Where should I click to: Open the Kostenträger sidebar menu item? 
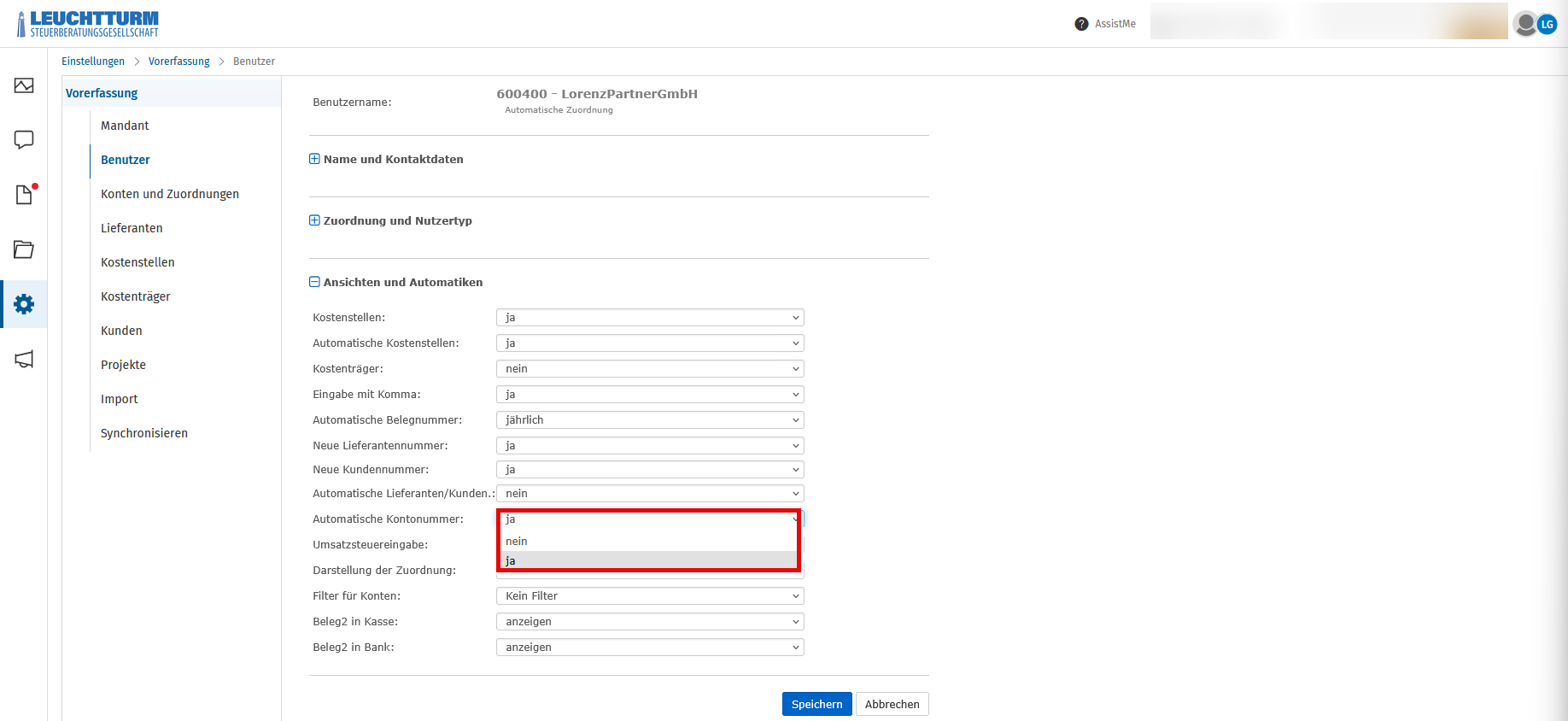pyautogui.click(x=136, y=296)
